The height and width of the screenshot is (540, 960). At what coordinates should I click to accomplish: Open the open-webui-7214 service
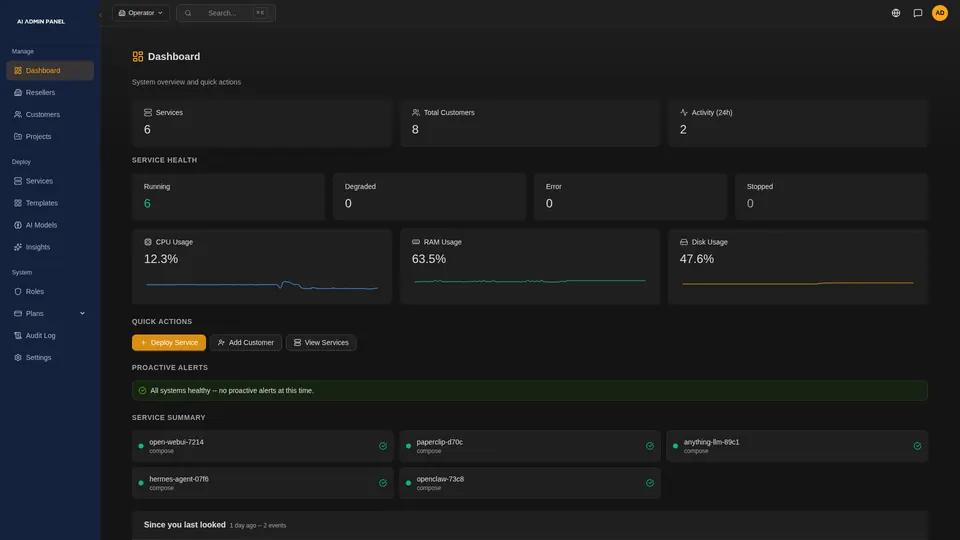click(x=263, y=446)
